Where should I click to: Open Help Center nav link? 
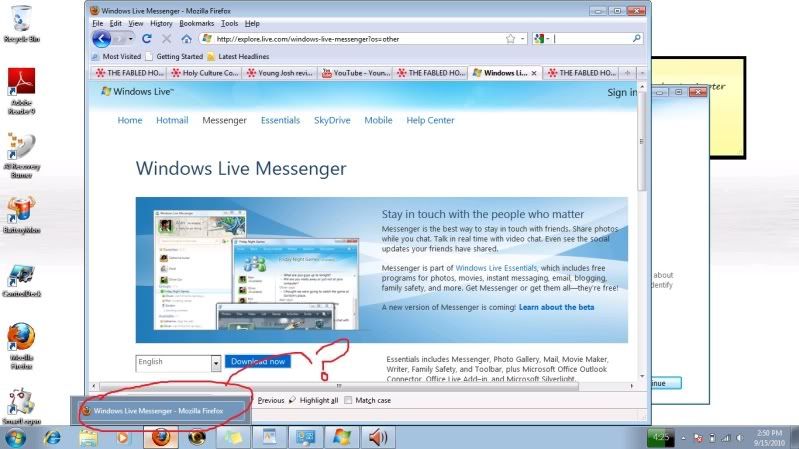point(430,120)
